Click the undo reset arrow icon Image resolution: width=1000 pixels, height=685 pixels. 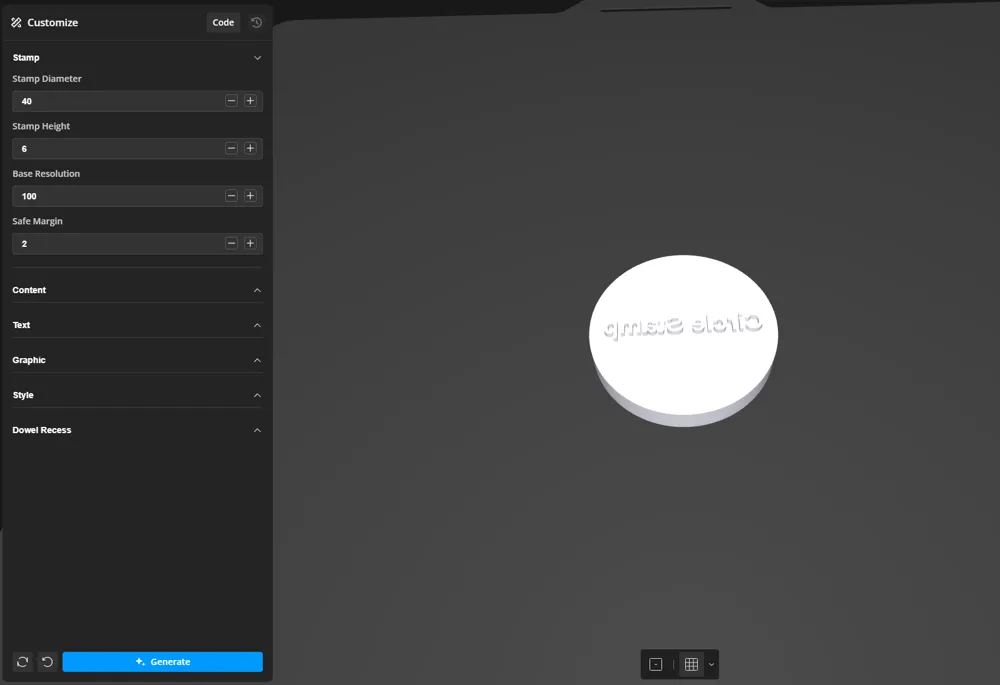(47, 661)
